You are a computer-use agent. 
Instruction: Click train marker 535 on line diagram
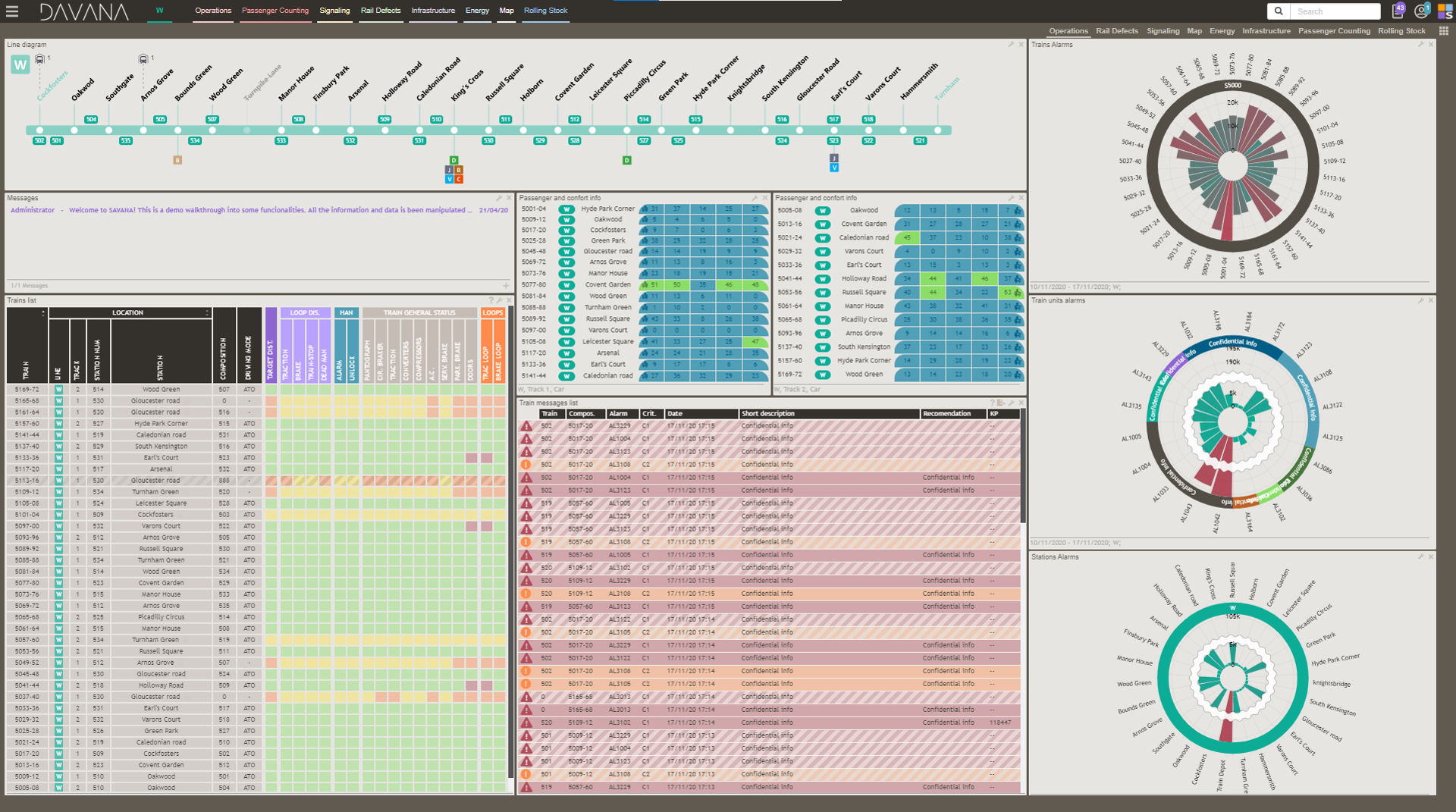click(x=126, y=141)
